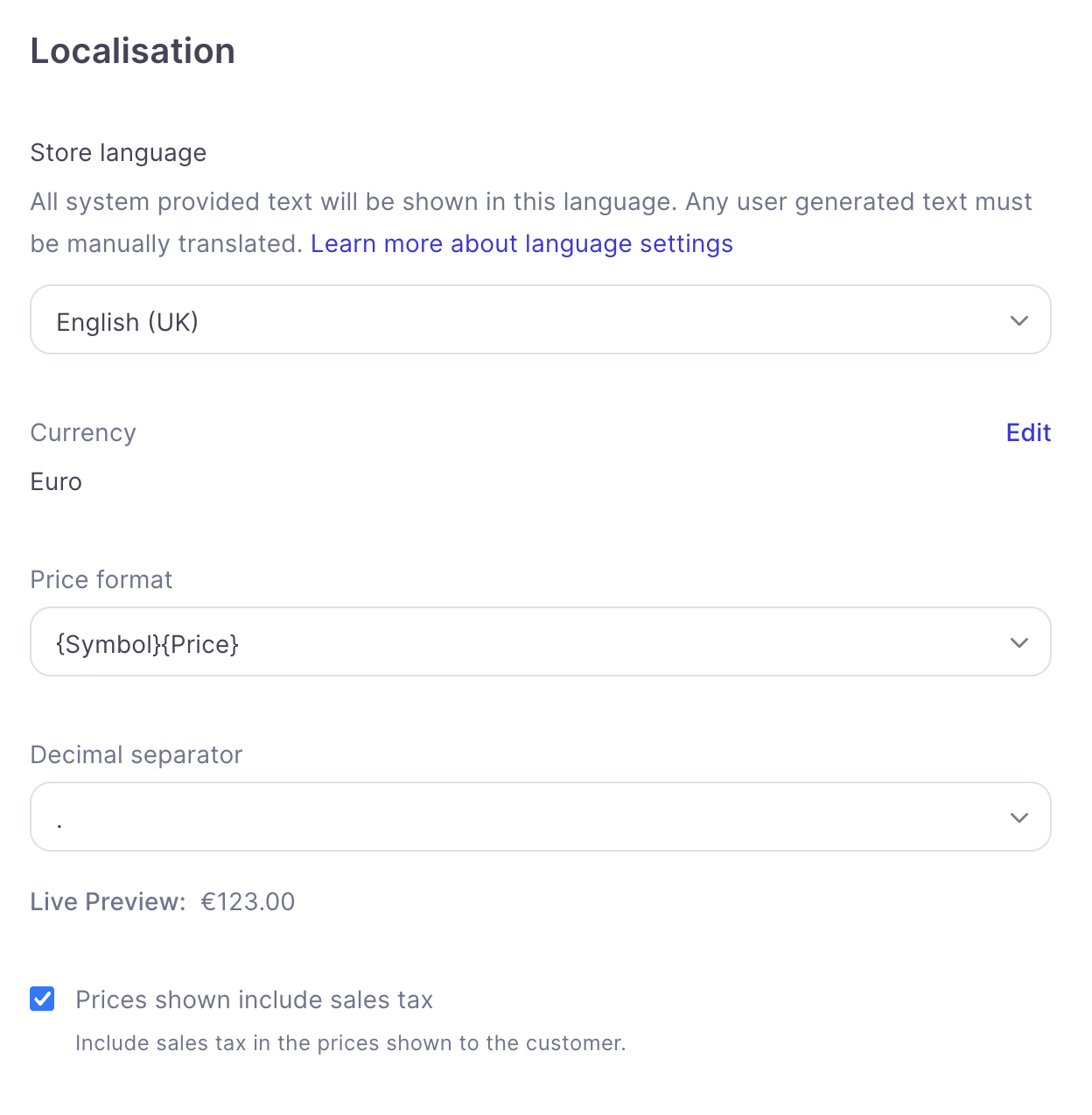Click the Localisation heading
The height and width of the screenshot is (1115, 1092).
pyautogui.click(x=133, y=51)
